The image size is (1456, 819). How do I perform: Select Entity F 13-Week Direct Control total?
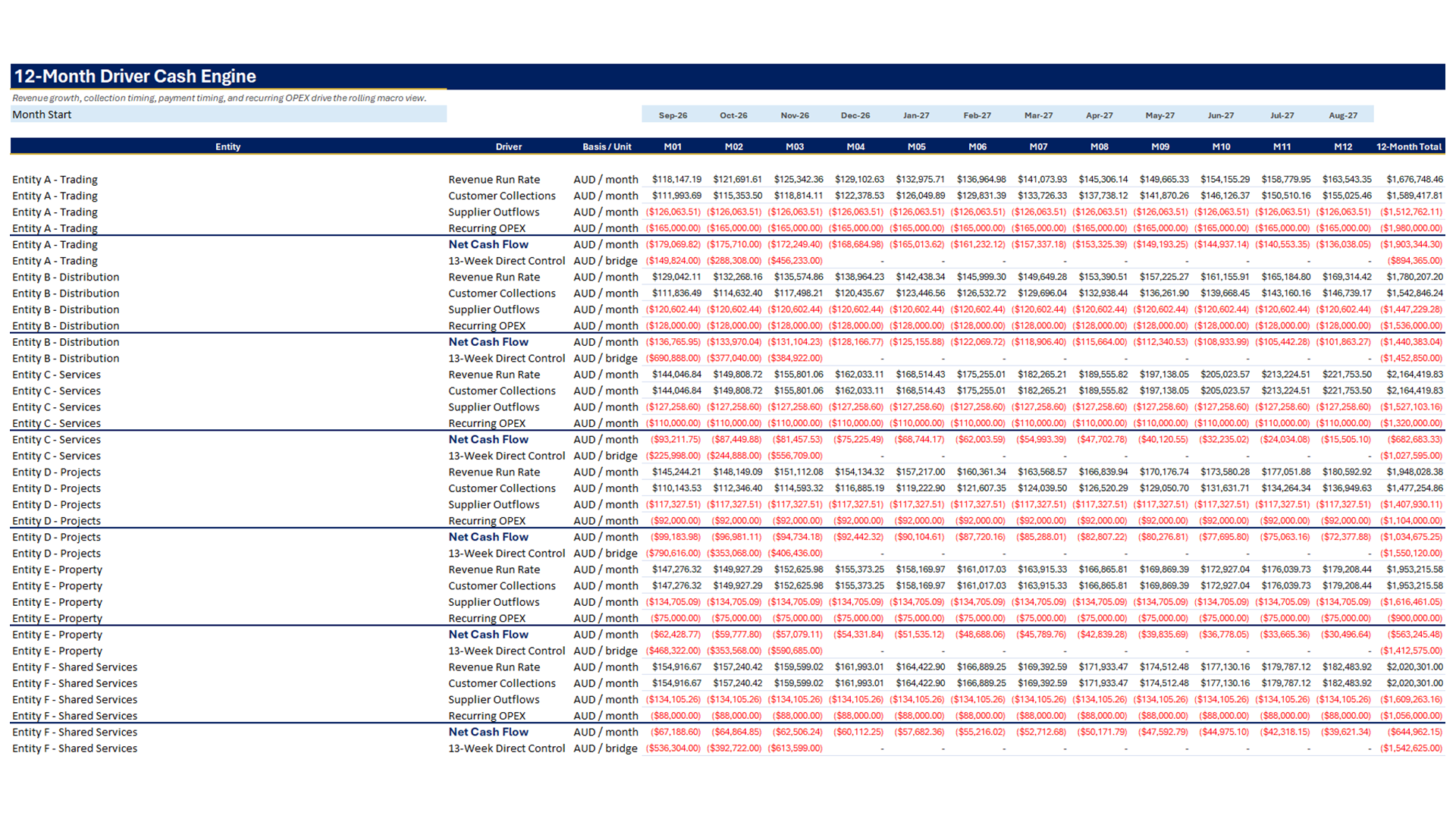(1410, 748)
